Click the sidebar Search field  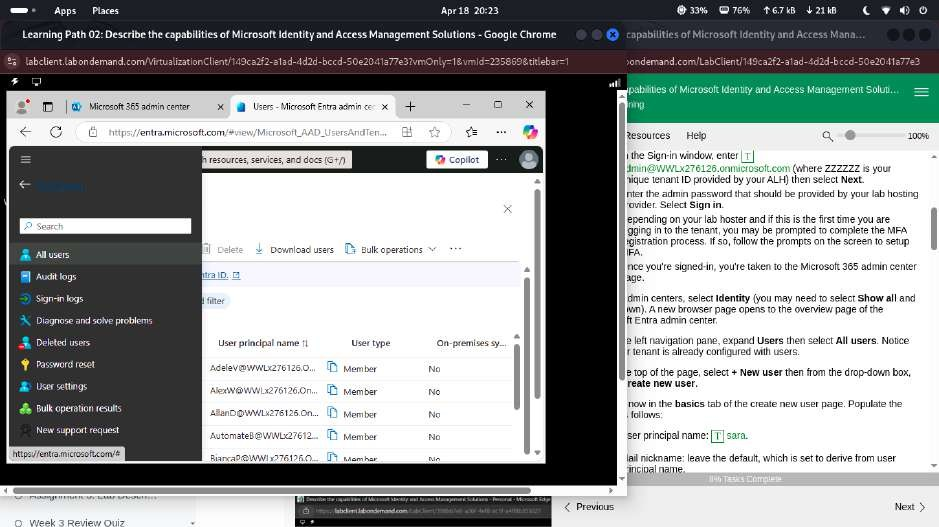pos(105,227)
